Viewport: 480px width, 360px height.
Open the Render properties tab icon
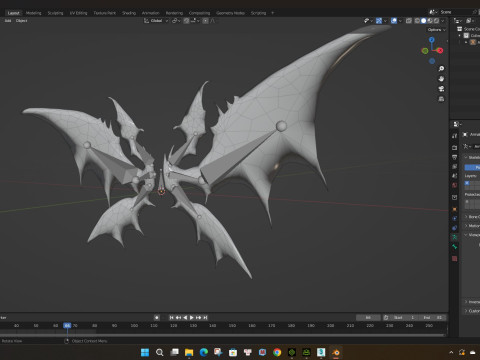(455, 147)
